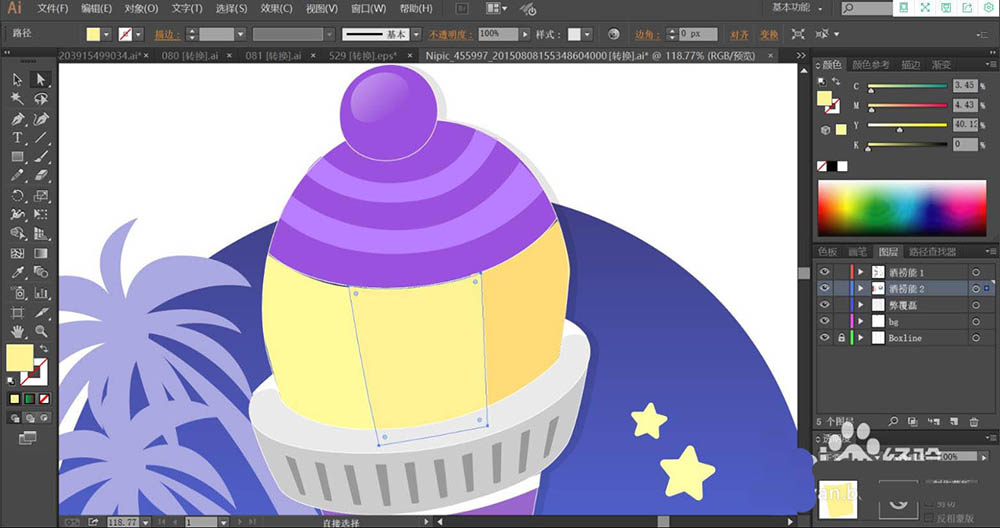Delete selected layer using trash icon
This screenshot has height=528, width=1000.
pyautogui.click(x=973, y=421)
